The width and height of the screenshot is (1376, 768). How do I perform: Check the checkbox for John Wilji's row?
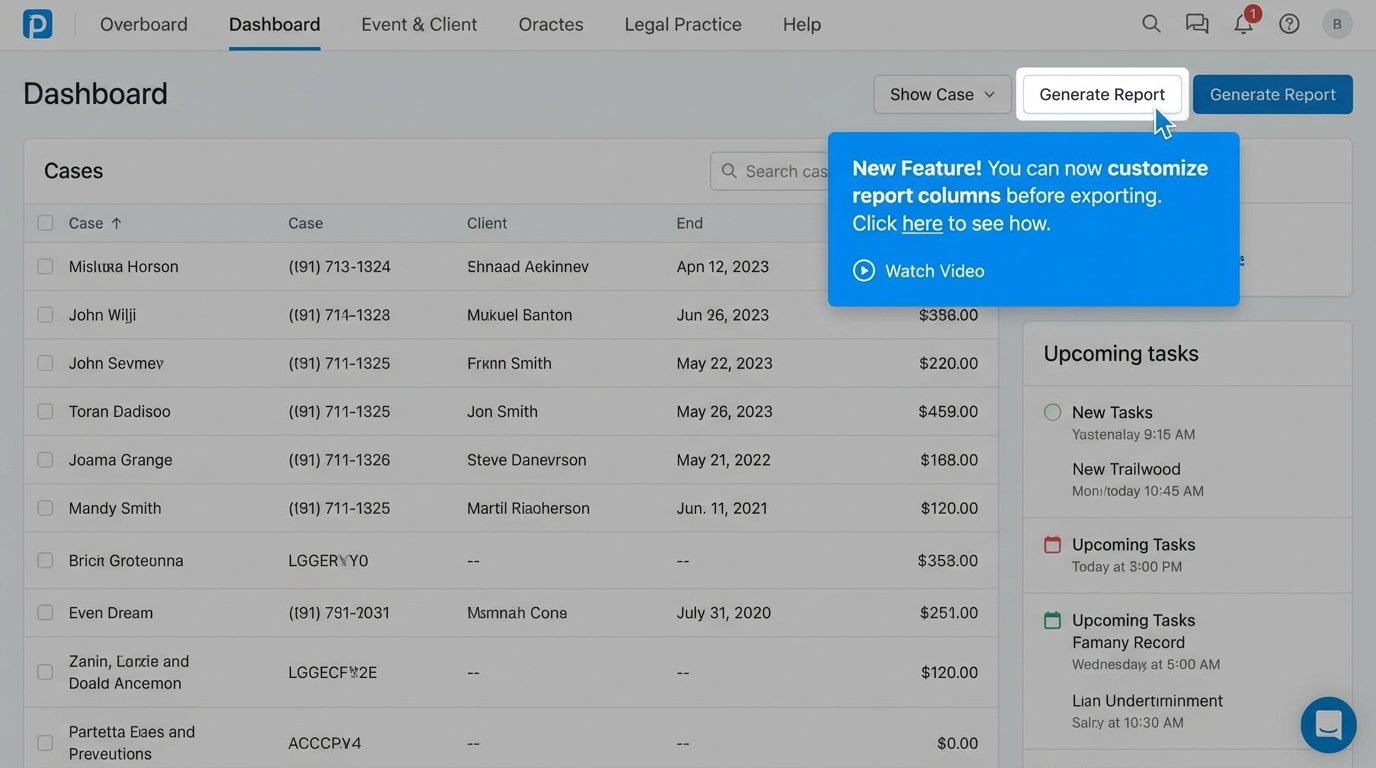coord(45,315)
